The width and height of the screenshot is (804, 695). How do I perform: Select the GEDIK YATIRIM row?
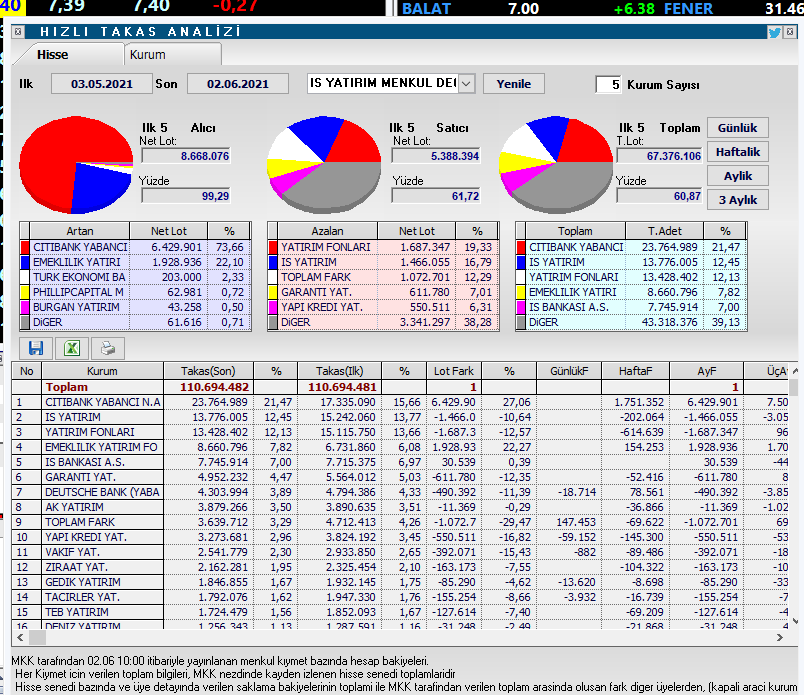click(x=400, y=582)
